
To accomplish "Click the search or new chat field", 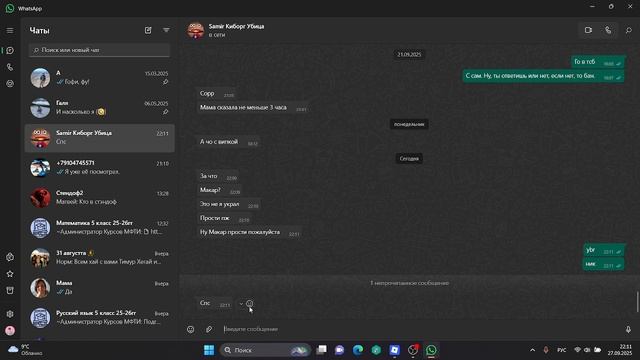I will [x=99, y=50].
